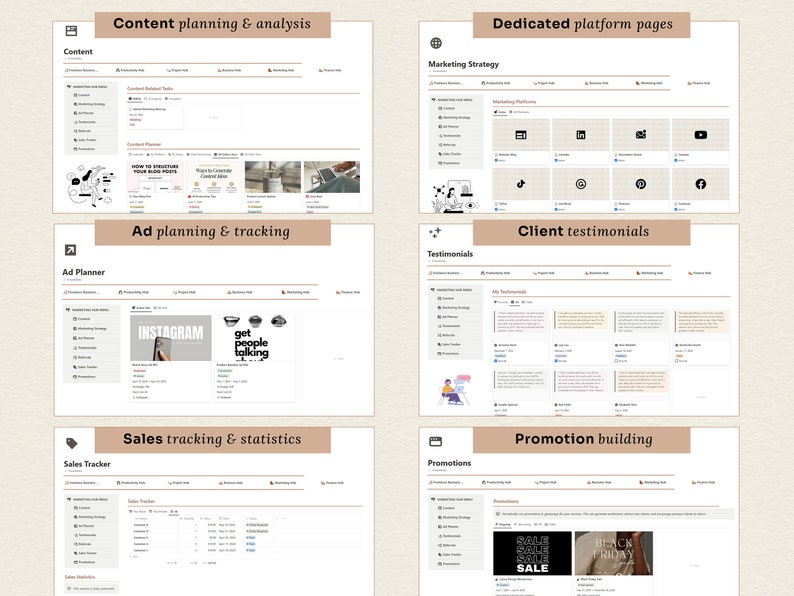
Task: Open the How To Structure Blog Posts thumbnail
Action: 155,177
